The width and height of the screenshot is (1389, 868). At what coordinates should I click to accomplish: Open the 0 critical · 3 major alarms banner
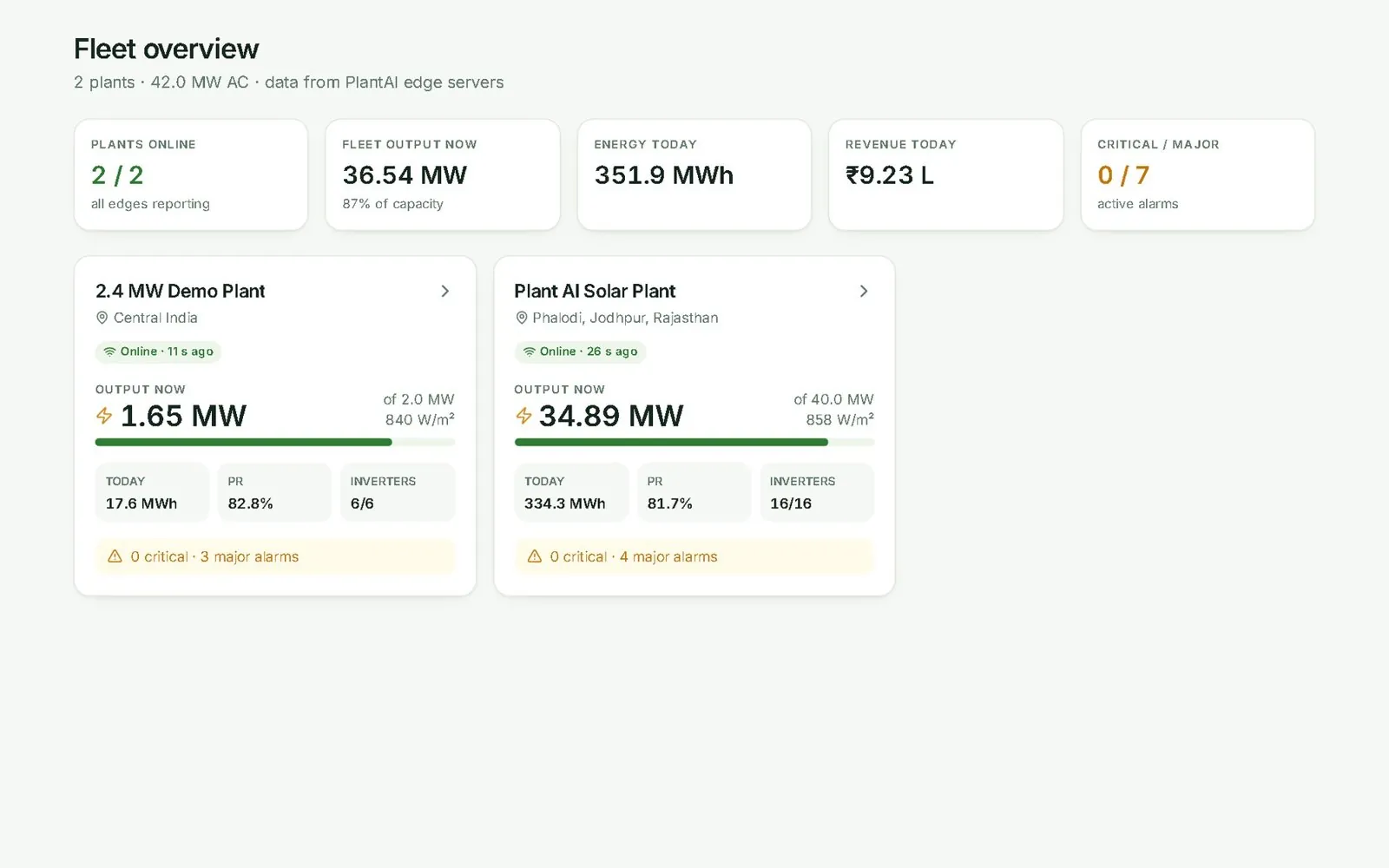pyautogui.click(x=275, y=556)
